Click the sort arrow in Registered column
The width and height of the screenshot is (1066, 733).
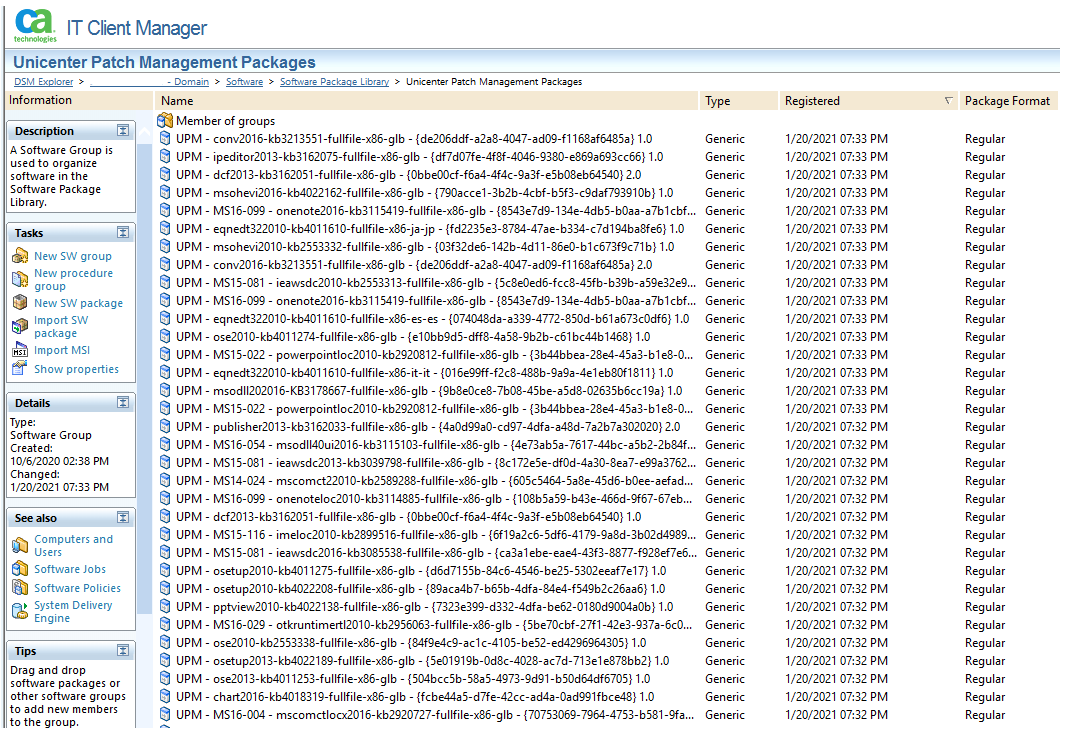coord(948,101)
